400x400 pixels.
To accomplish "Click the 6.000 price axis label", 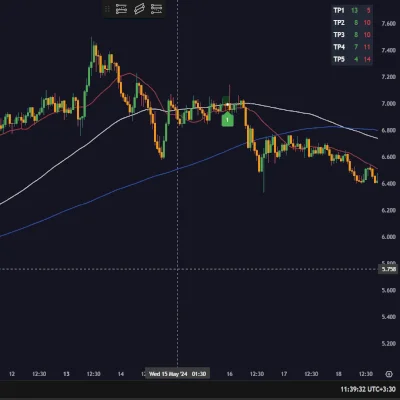I will 389,237.
